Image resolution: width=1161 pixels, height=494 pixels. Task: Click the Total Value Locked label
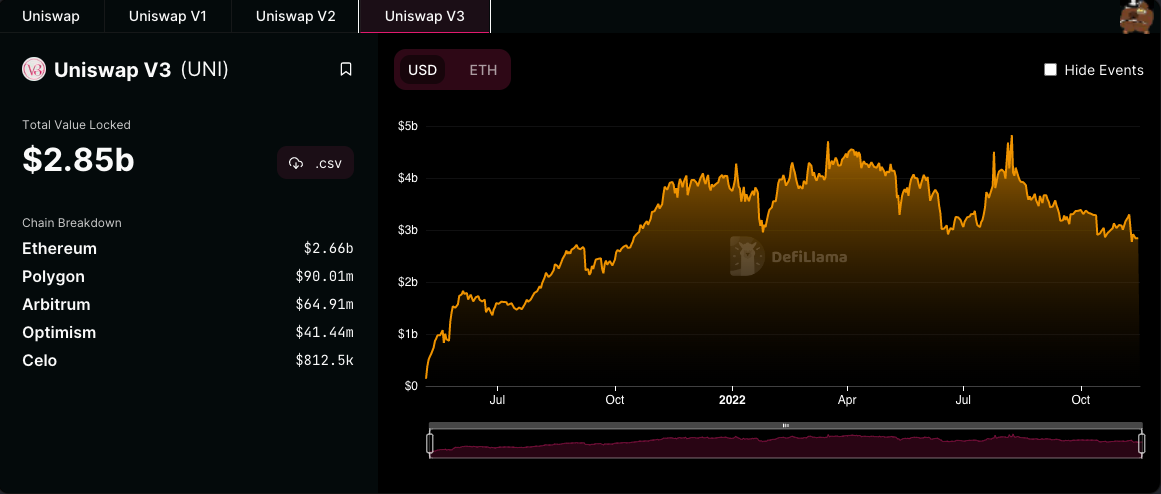tap(76, 125)
